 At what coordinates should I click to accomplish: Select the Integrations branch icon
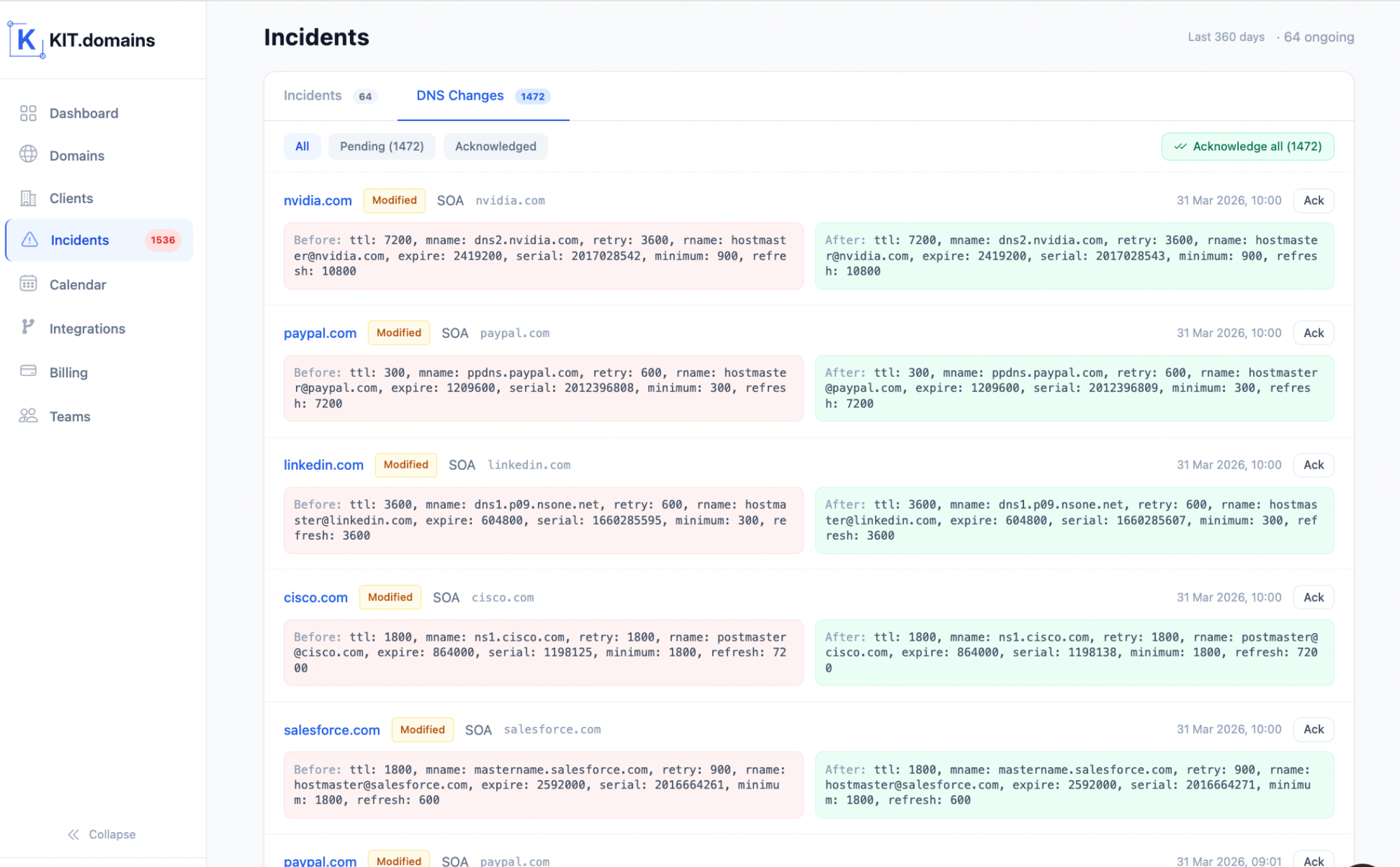click(x=29, y=328)
